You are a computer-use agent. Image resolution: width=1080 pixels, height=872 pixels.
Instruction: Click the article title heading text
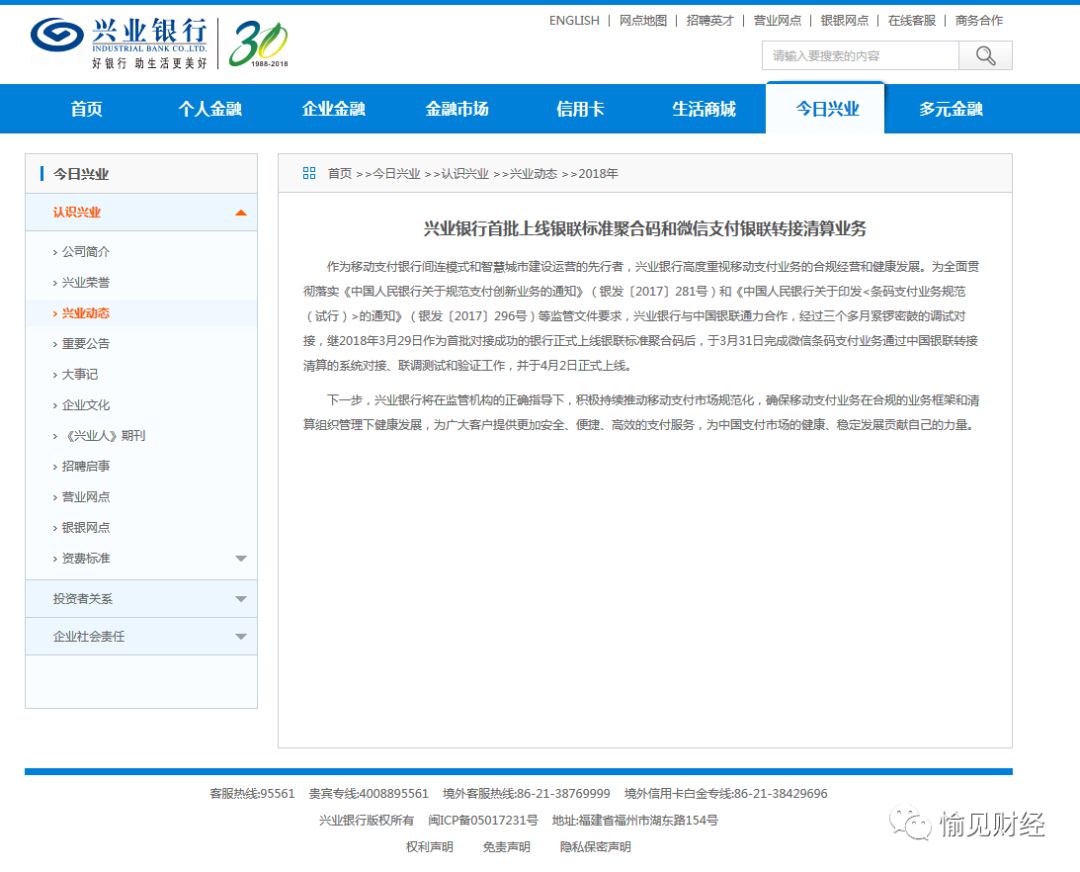(645, 229)
